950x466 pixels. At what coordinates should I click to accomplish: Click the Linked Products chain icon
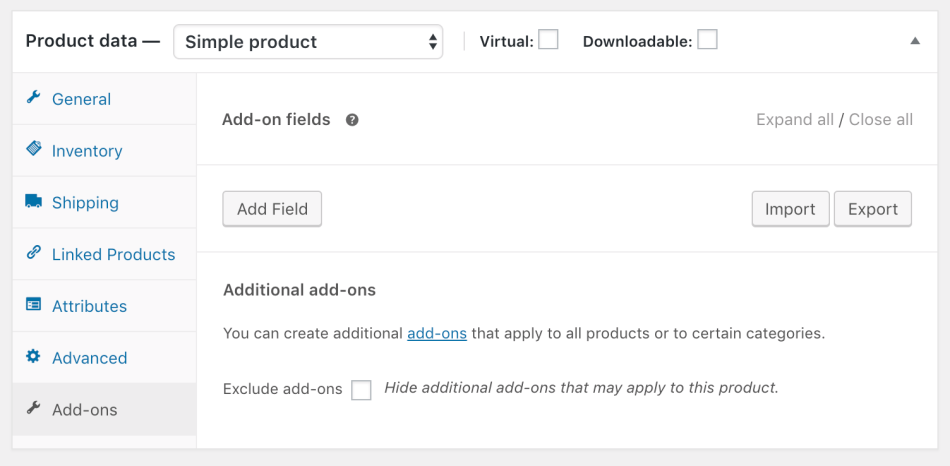[33, 253]
